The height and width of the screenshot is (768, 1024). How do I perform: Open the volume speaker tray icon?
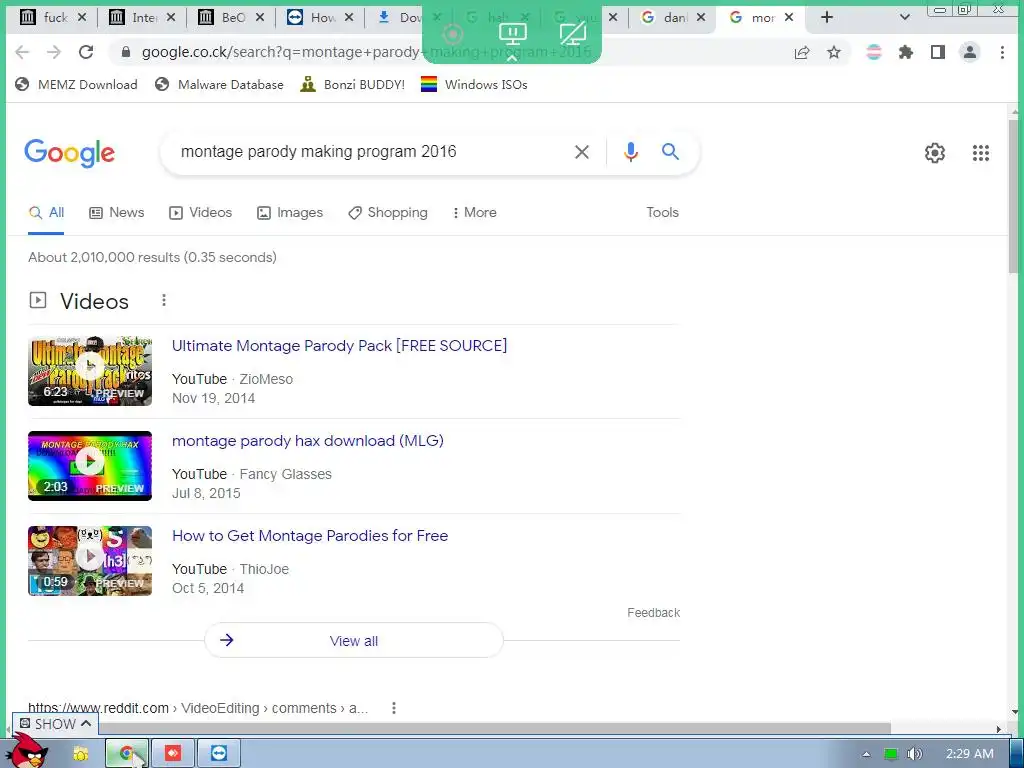pyautogui.click(x=914, y=754)
